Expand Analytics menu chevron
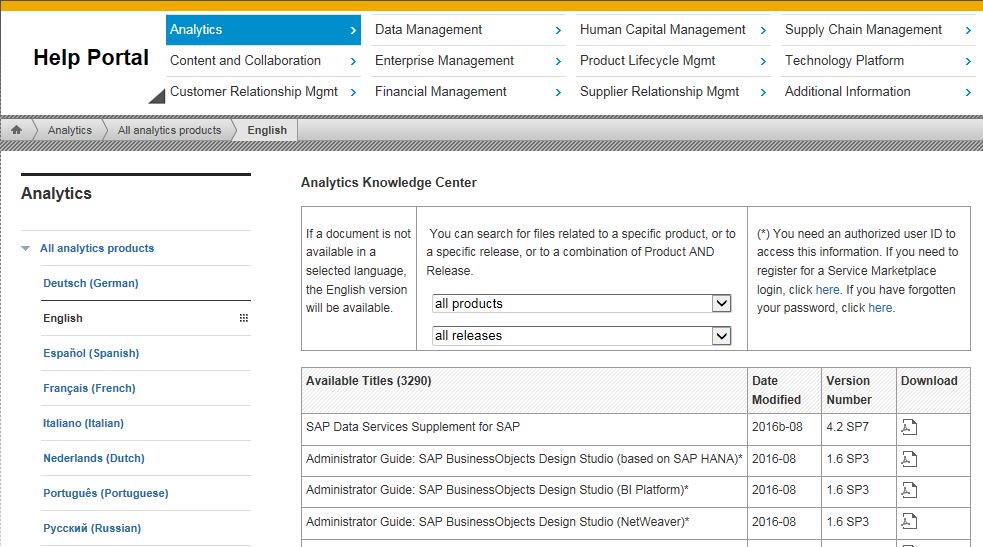This screenshot has height=547, width=983. click(353, 30)
